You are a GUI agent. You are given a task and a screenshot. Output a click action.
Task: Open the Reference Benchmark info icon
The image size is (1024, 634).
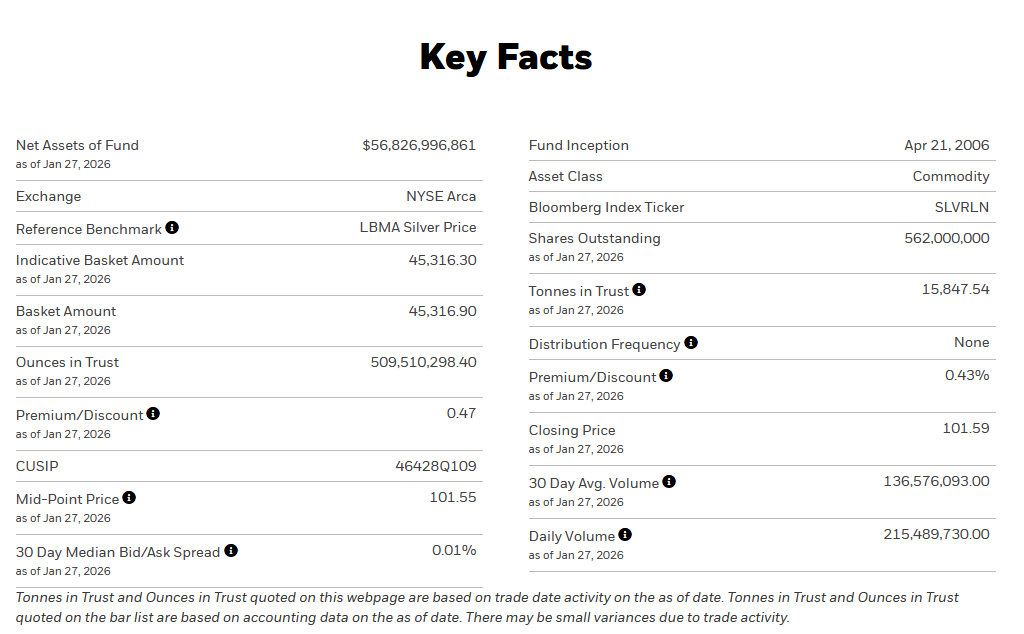[172, 227]
